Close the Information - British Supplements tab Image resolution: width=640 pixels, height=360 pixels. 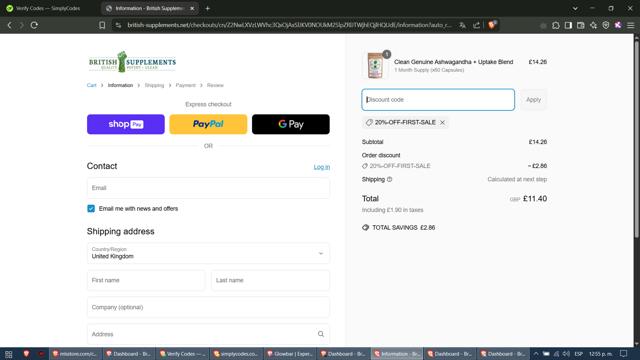pyautogui.click(x=192, y=8)
